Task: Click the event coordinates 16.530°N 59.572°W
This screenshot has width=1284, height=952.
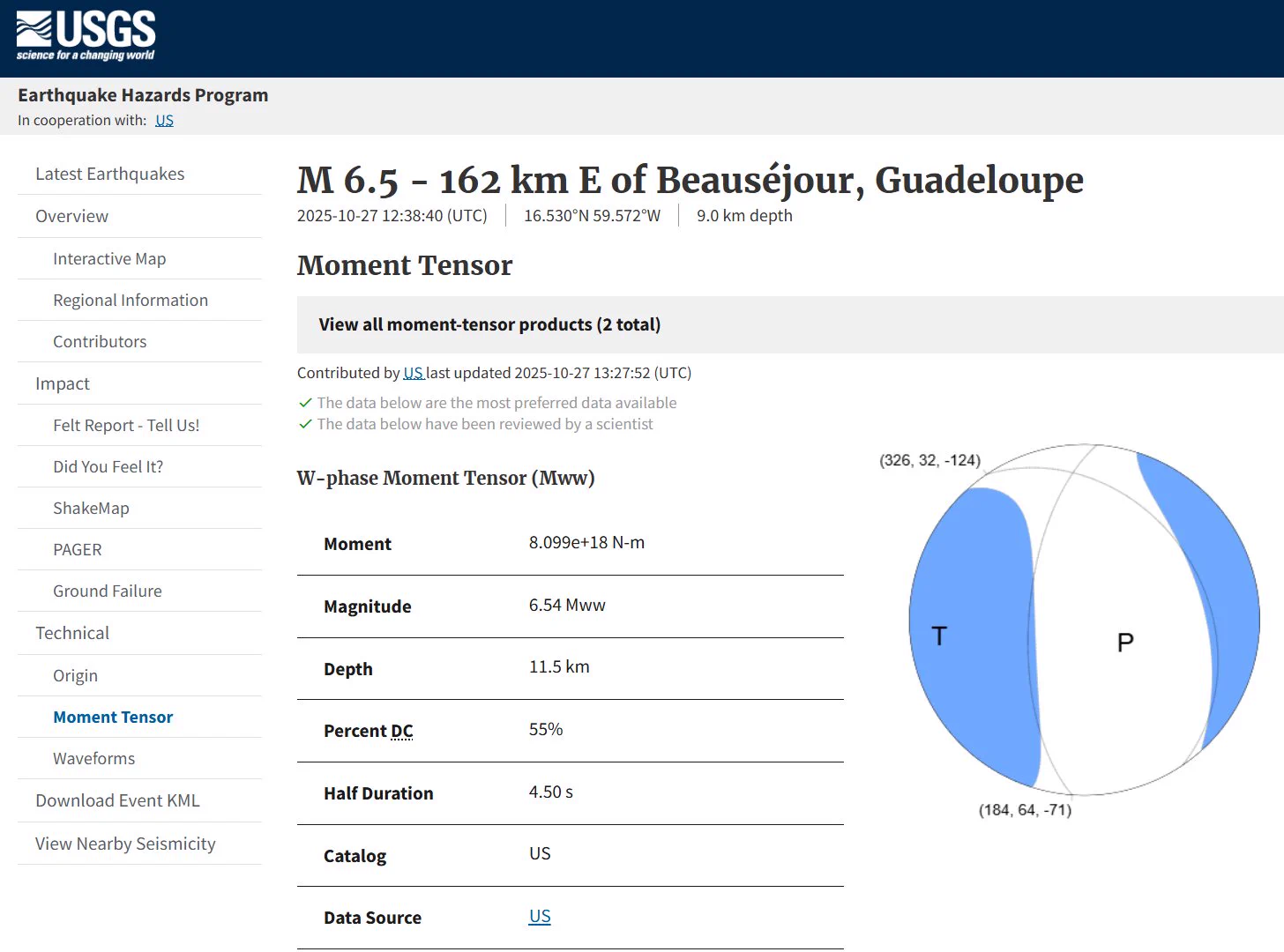Action: click(x=592, y=216)
